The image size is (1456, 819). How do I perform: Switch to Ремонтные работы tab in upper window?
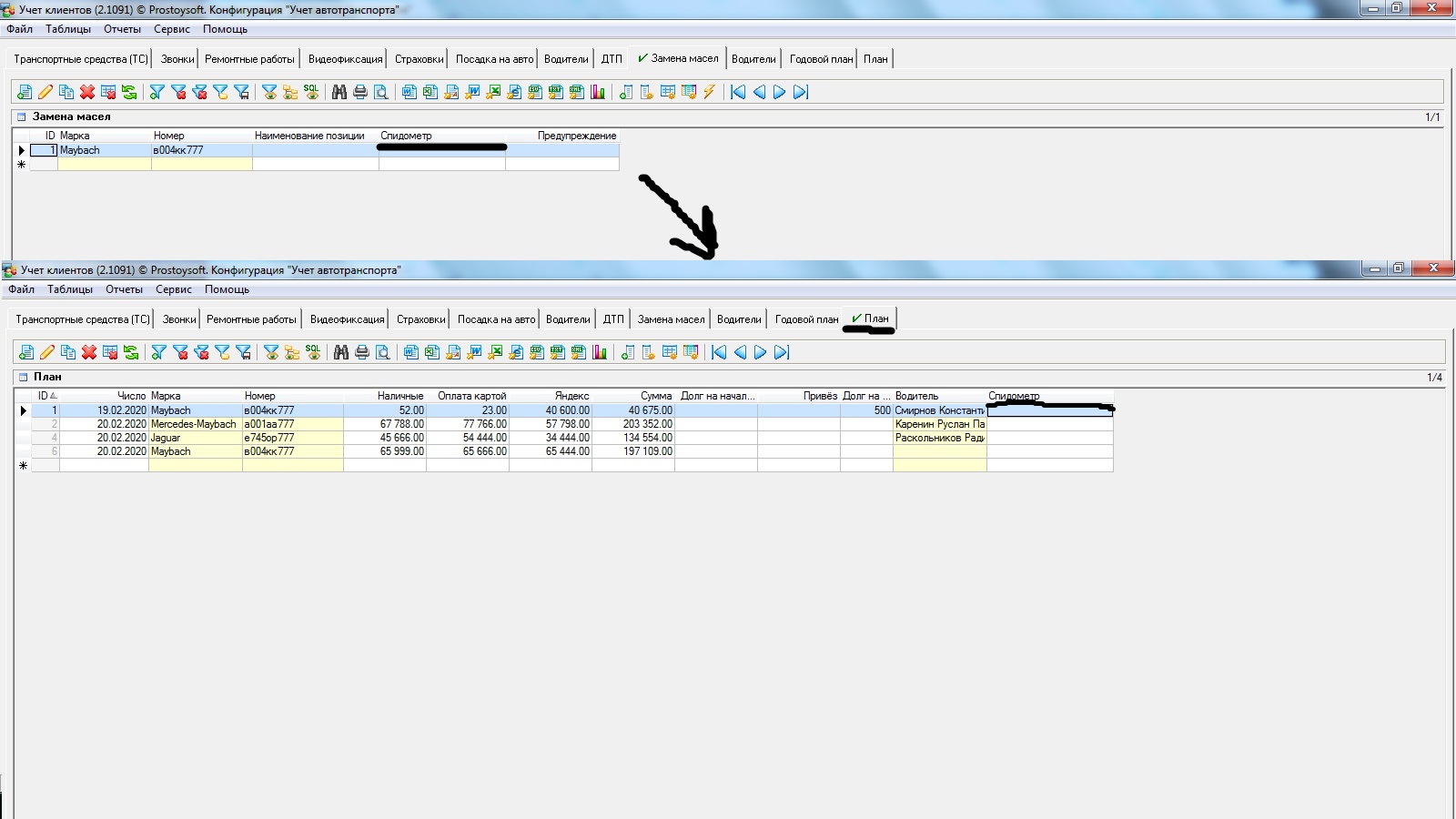tap(249, 59)
